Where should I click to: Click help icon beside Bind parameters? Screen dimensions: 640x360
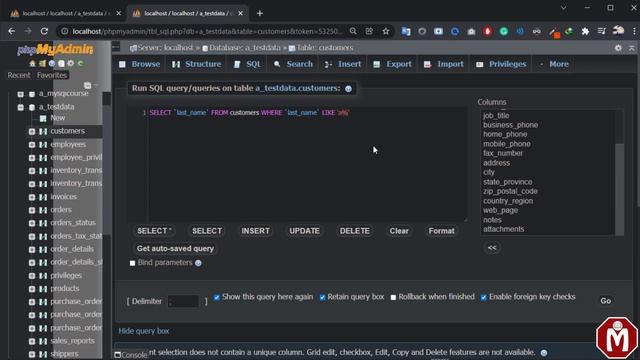coord(198,263)
